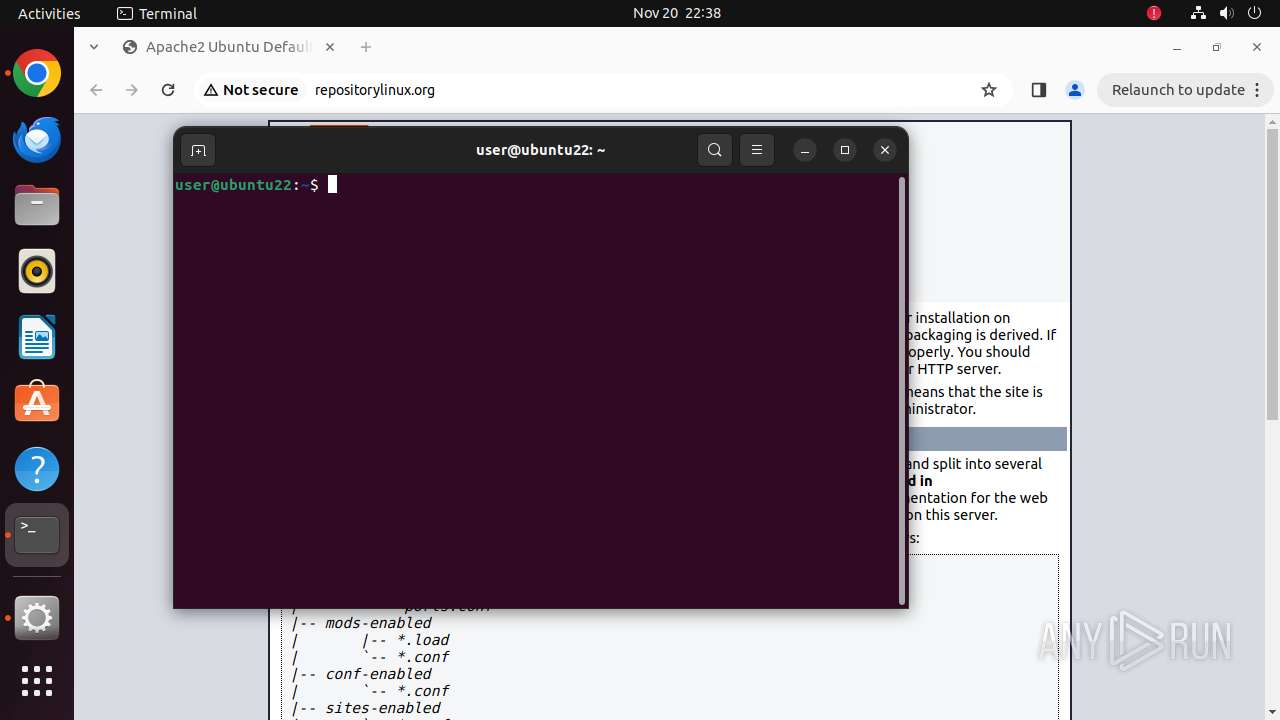Image resolution: width=1280 pixels, height=720 pixels.
Task: Maximize the terminal window
Action: [845, 150]
